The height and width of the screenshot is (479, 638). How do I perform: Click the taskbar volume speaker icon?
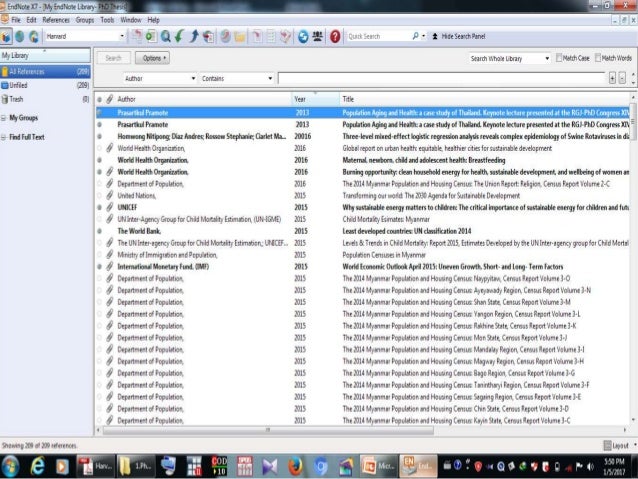590,466
